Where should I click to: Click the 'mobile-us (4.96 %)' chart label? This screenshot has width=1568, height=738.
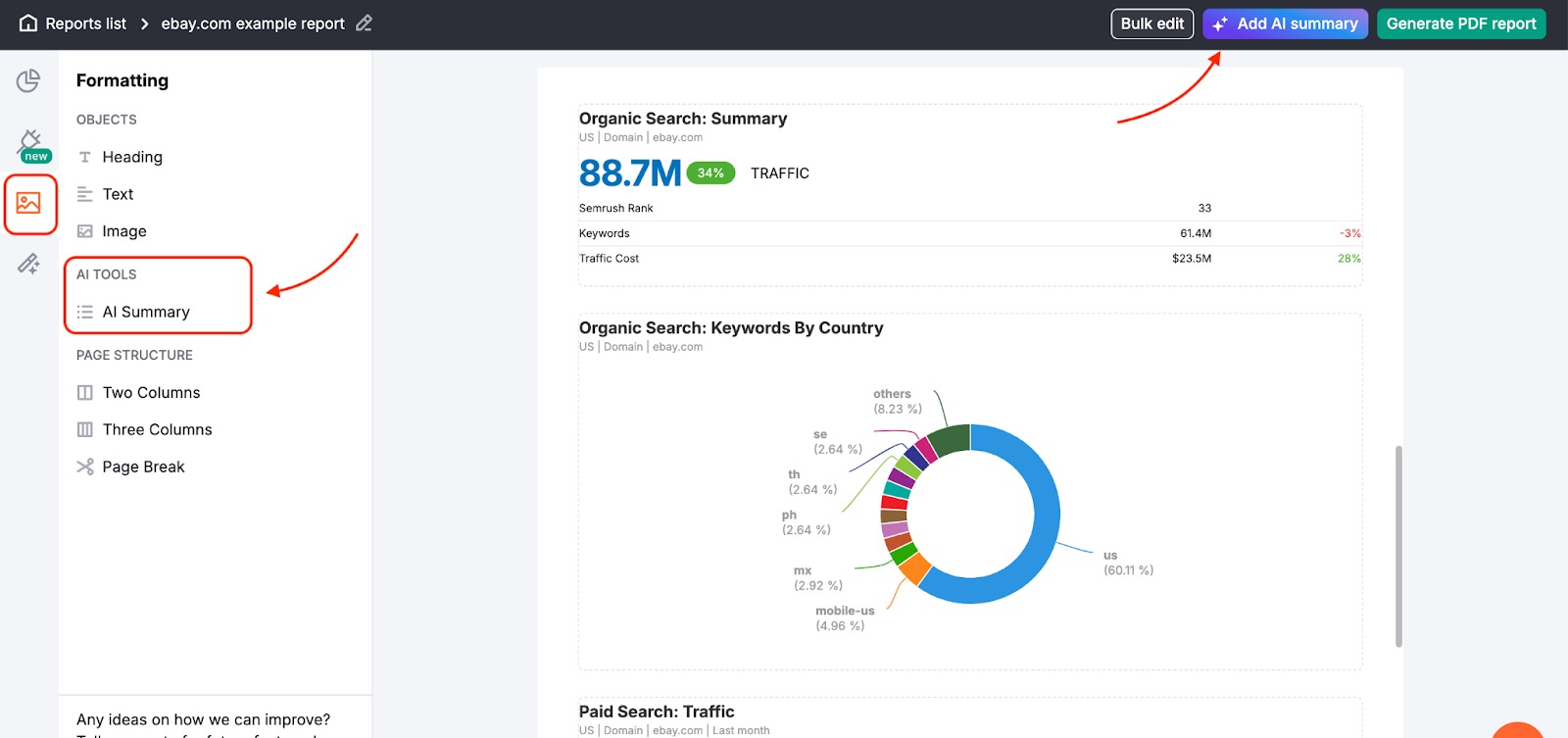[845, 618]
